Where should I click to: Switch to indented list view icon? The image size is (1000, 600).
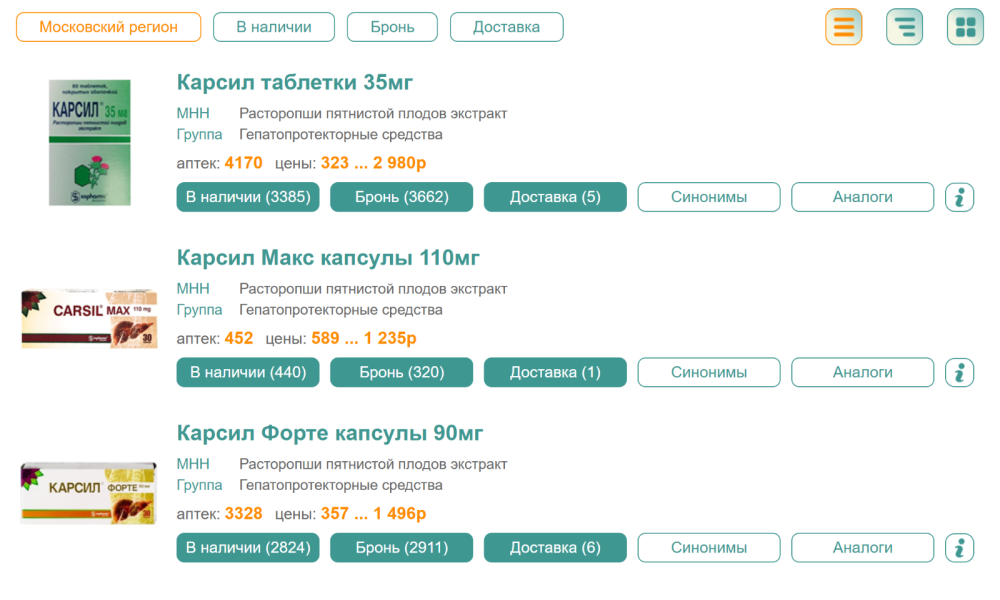coord(904,27)
